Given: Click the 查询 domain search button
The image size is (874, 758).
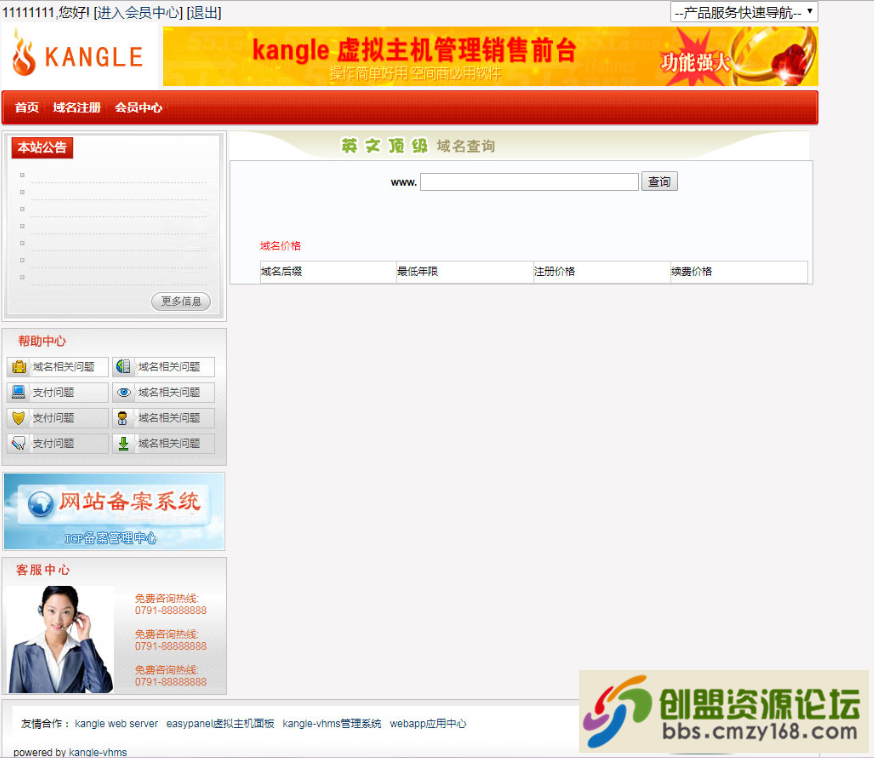Looking at the screenshot, I should [659, 182].
